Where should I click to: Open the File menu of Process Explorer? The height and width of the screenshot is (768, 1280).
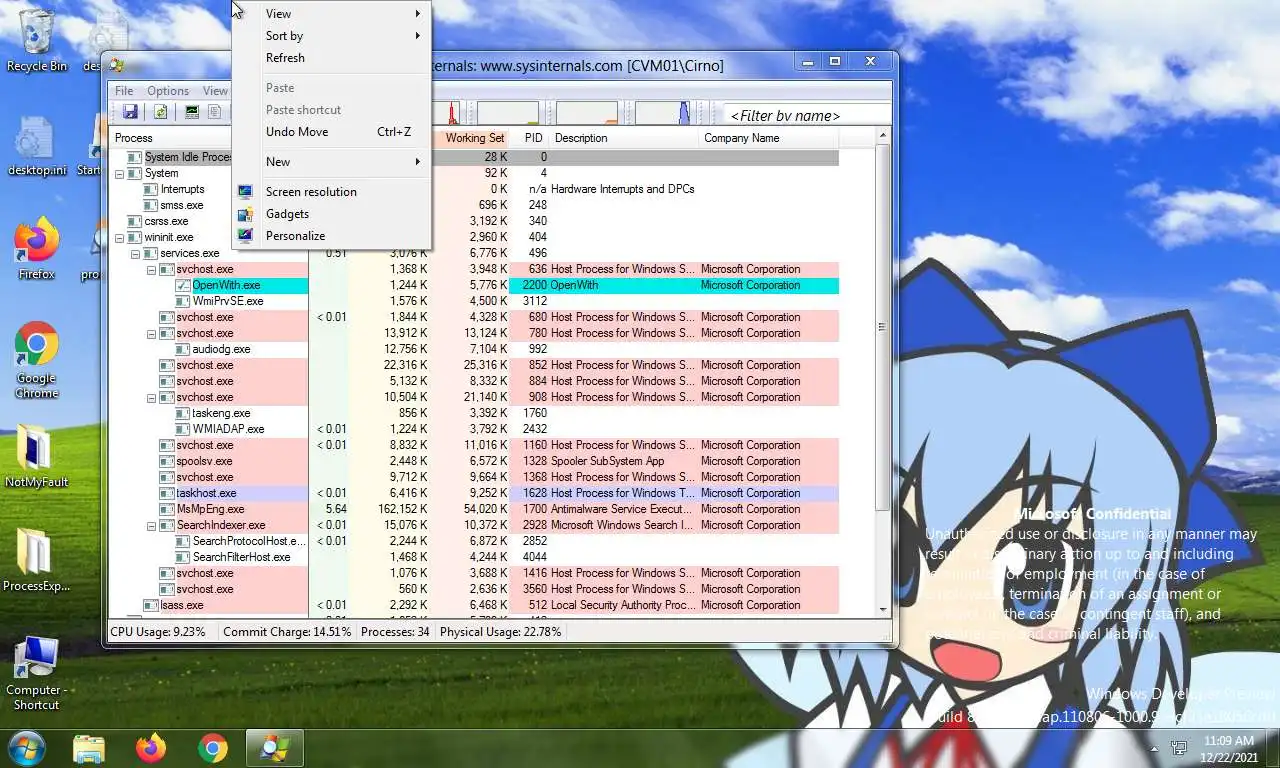point(124,90)
